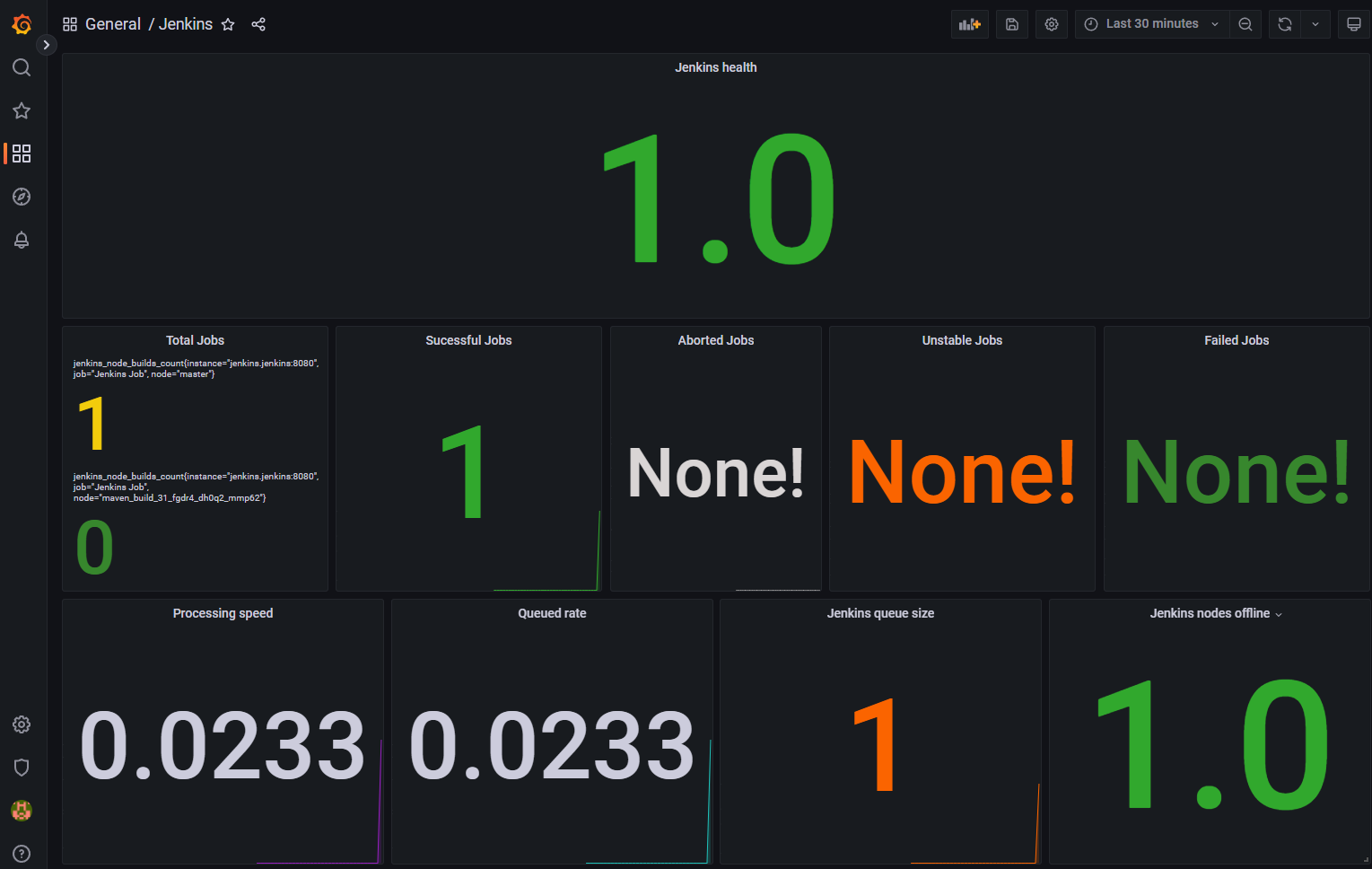The width and height of the screenshot is (1372, 869).
Task: Open Starred dashboards in sidebar
Action: point(22,110)
